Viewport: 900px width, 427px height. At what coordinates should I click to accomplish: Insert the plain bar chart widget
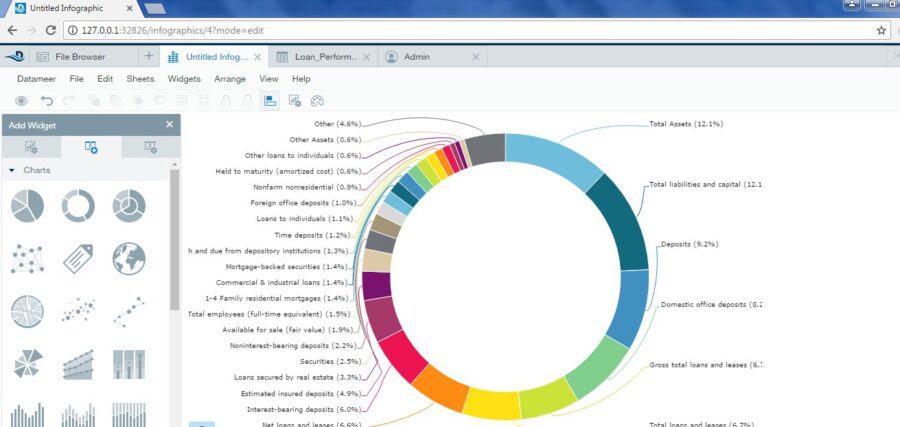pyautogui.click(x=27, y=414)
